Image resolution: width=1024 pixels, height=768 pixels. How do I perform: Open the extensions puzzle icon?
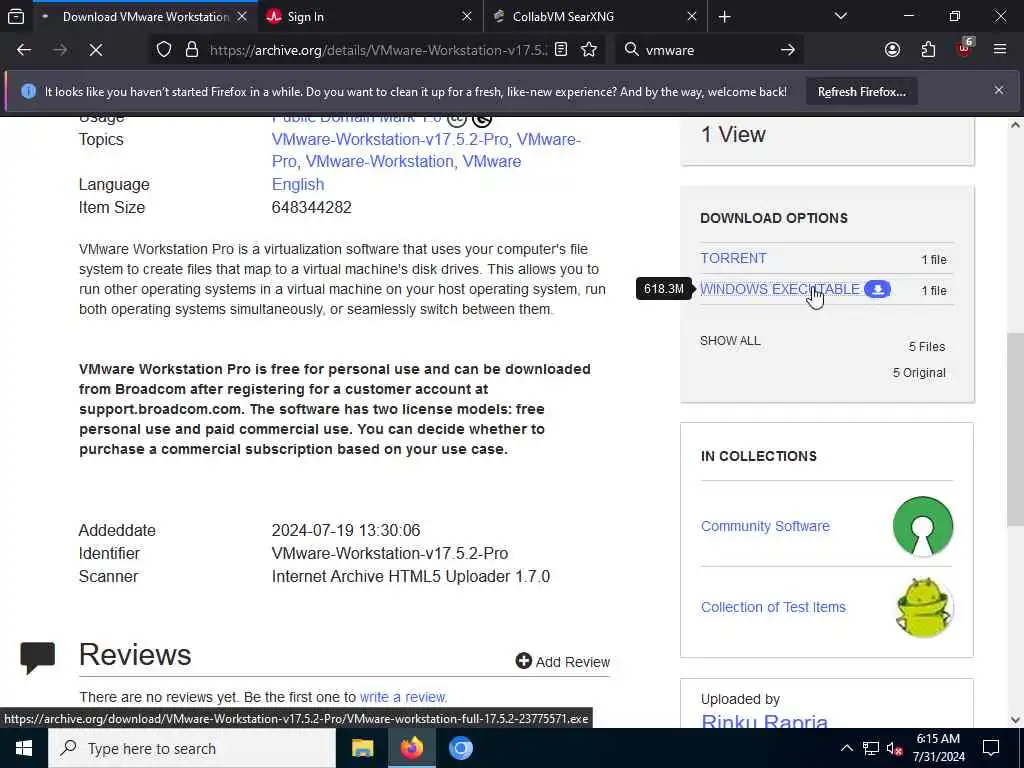(x=928, y=50)
